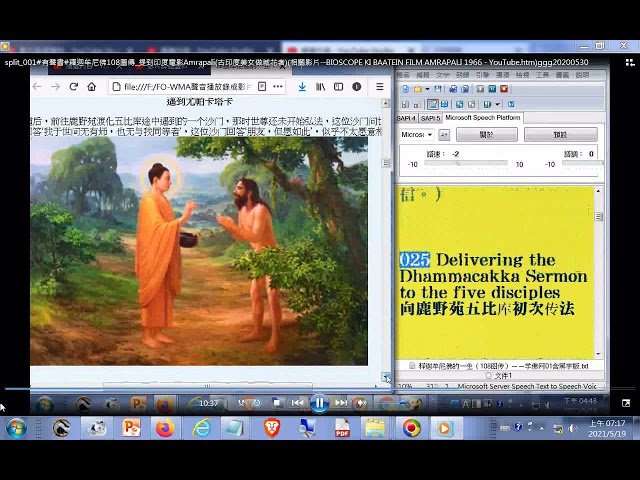Open Windows Start menu
640x480 pixels.
coord(16,428)
